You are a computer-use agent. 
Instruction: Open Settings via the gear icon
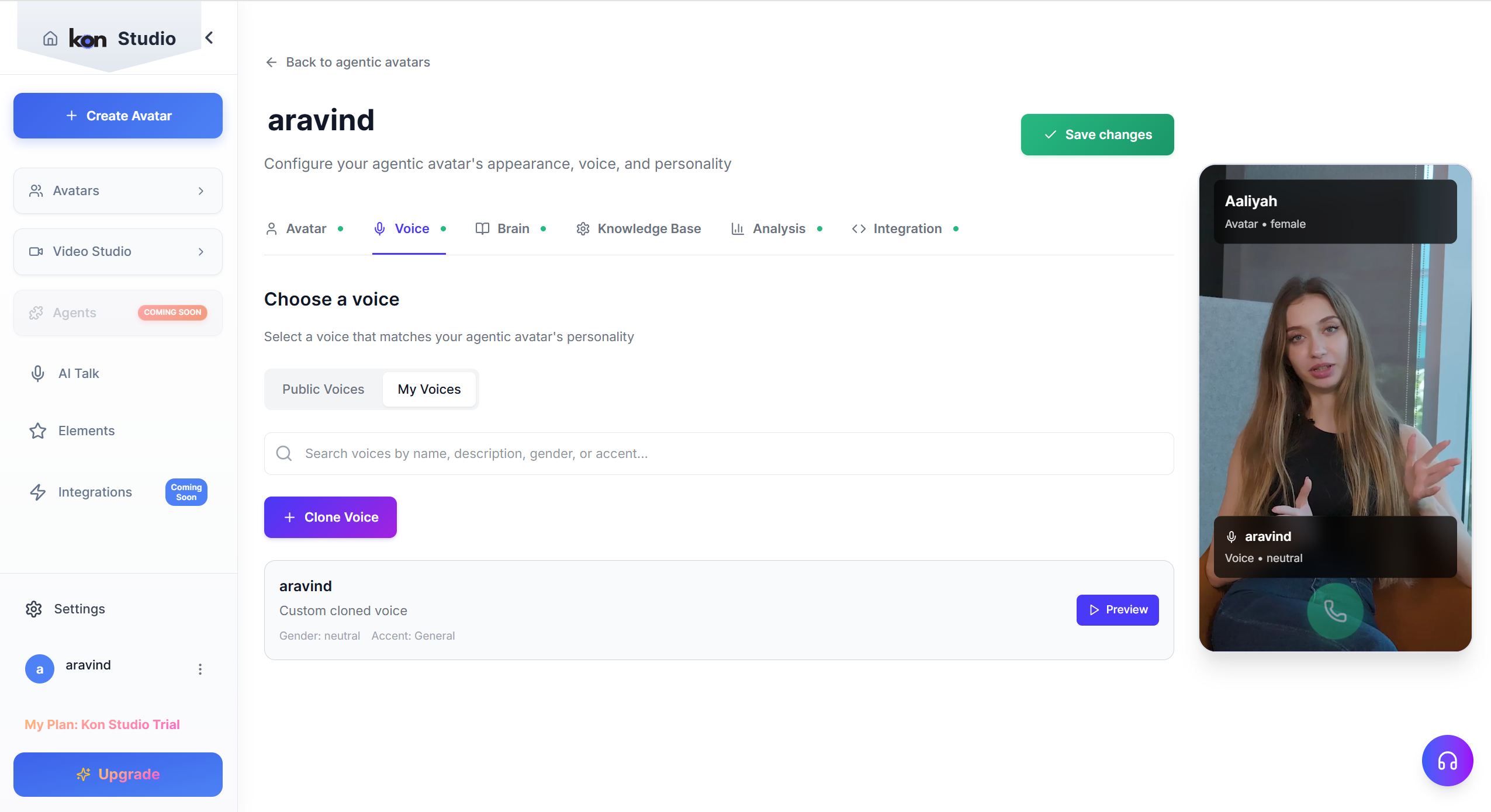(x=34, y=609)
